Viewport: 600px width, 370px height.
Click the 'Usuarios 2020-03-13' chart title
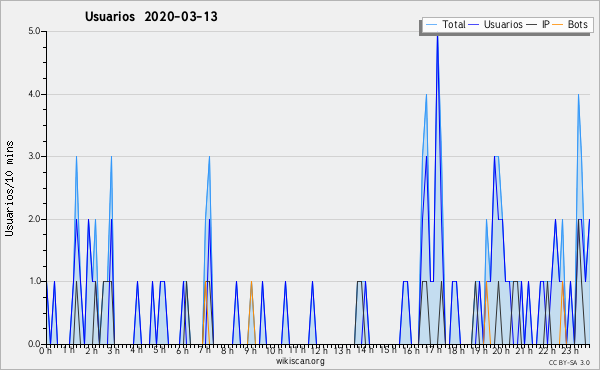tap(151, 17)
